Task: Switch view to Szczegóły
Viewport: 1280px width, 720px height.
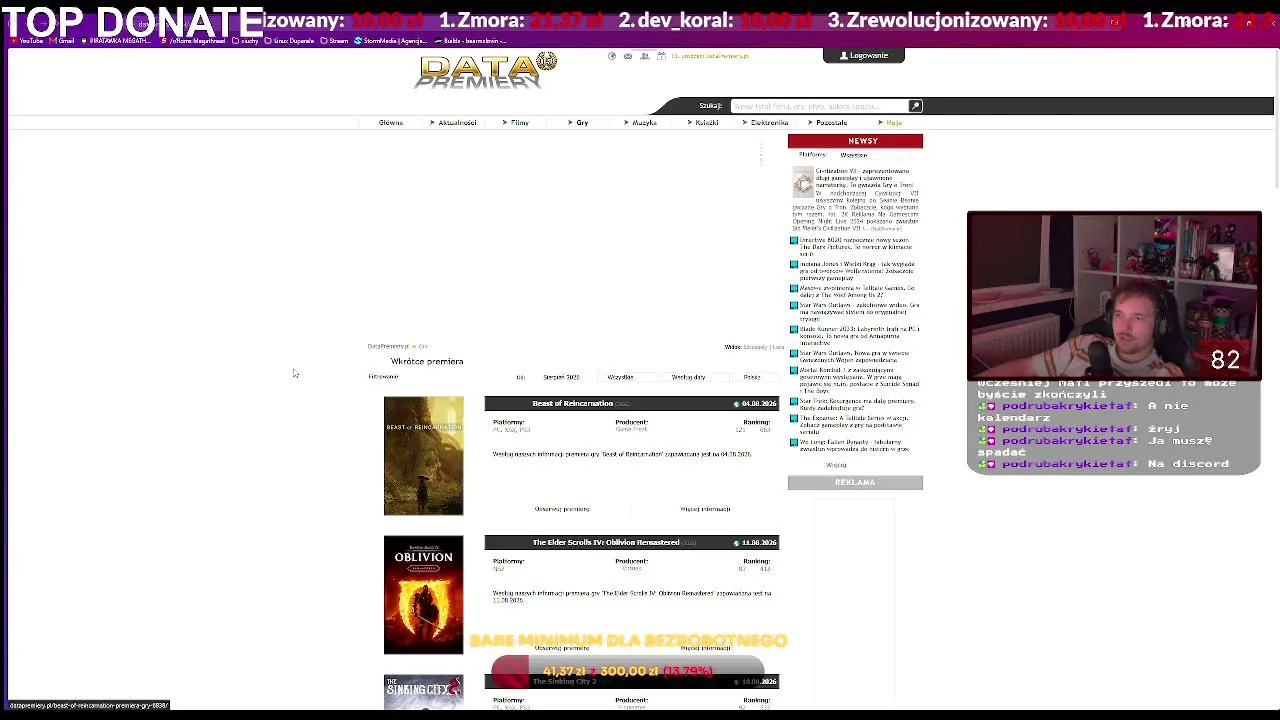Action: click(x=755, y=347)
